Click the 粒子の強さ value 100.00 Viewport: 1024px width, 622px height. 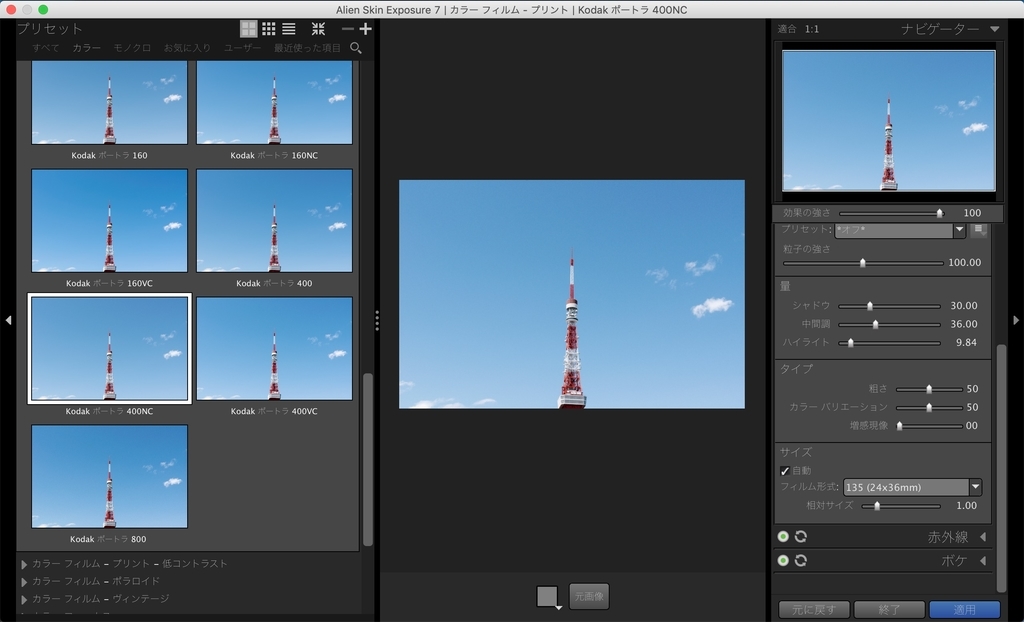pyautogui.click(x=965, y=263)
